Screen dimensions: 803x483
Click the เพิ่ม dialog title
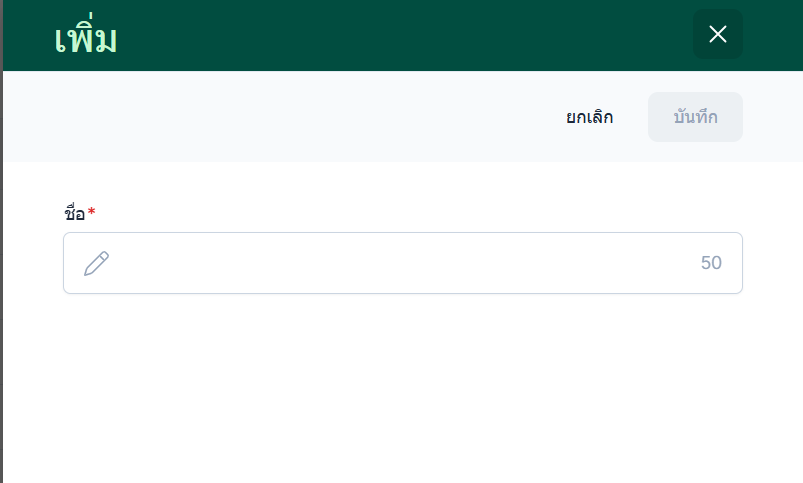[85, 37]
